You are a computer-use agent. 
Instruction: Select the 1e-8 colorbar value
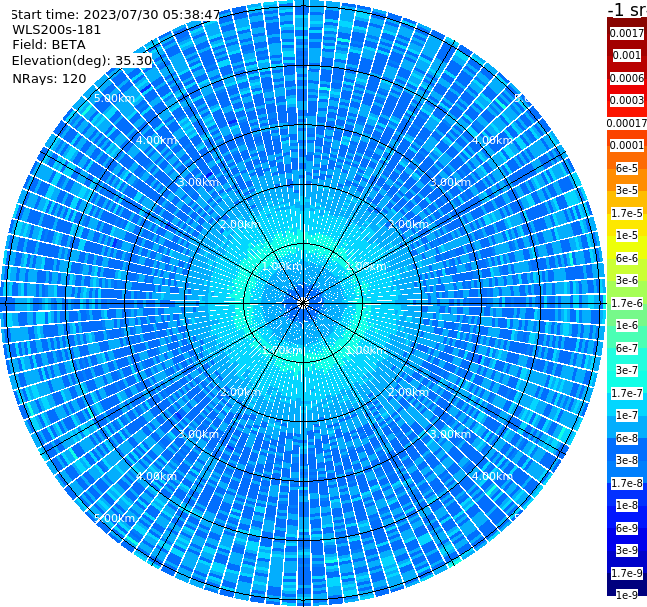click(627, 505)
